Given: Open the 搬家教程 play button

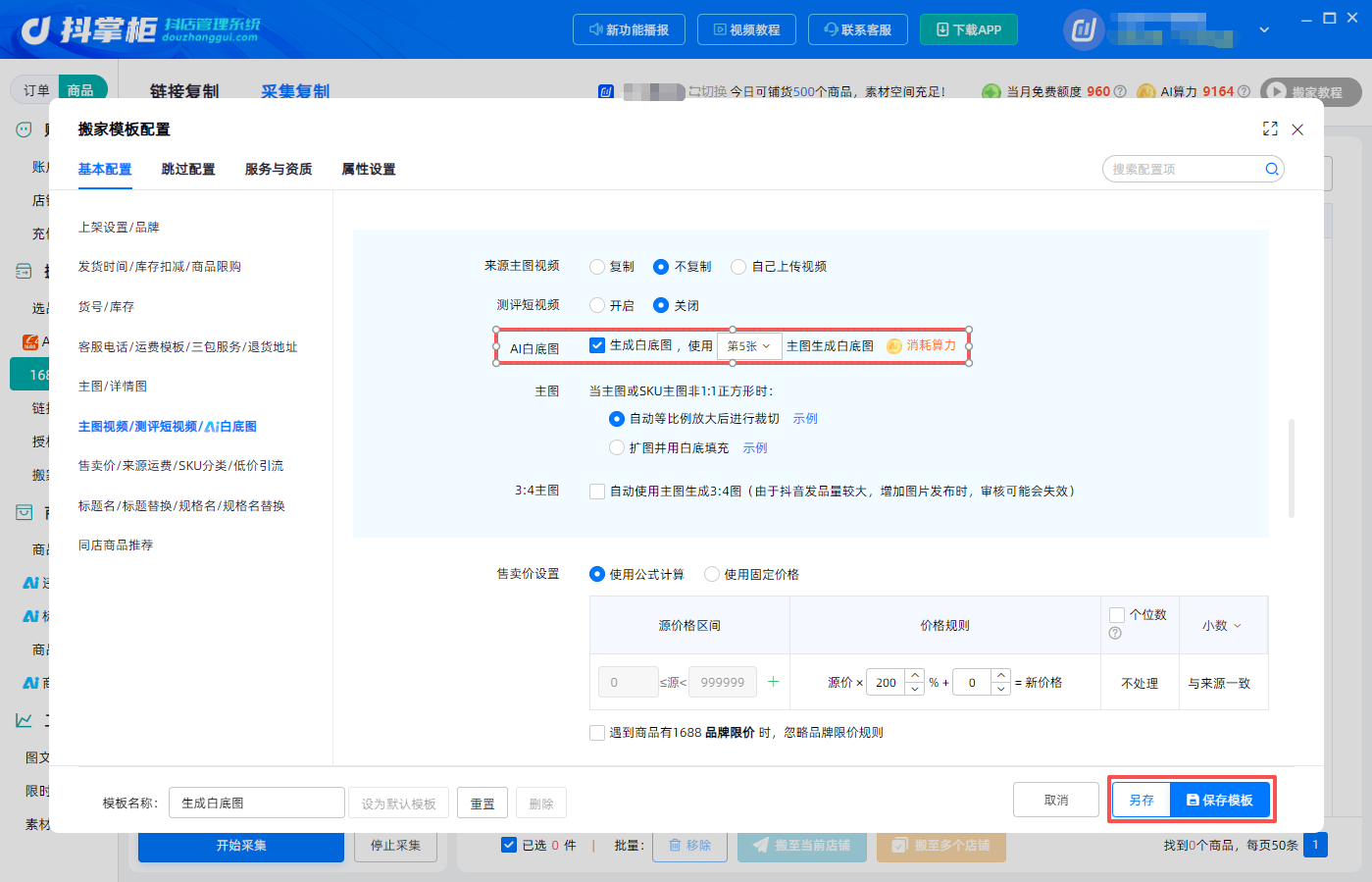Looking at the screenshot, I should [x=1276, y=91].
